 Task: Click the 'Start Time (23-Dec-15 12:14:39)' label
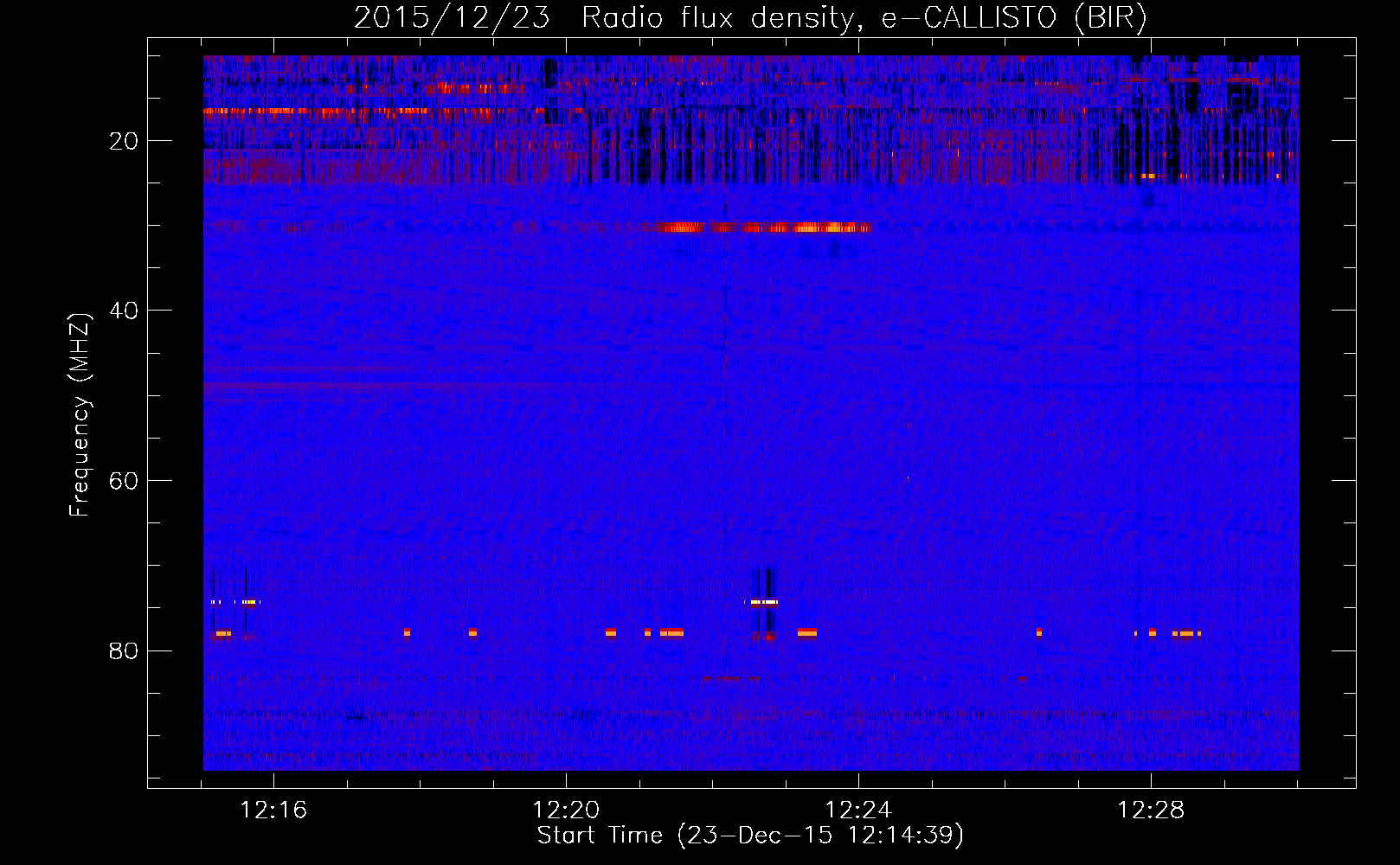[750, 836]
